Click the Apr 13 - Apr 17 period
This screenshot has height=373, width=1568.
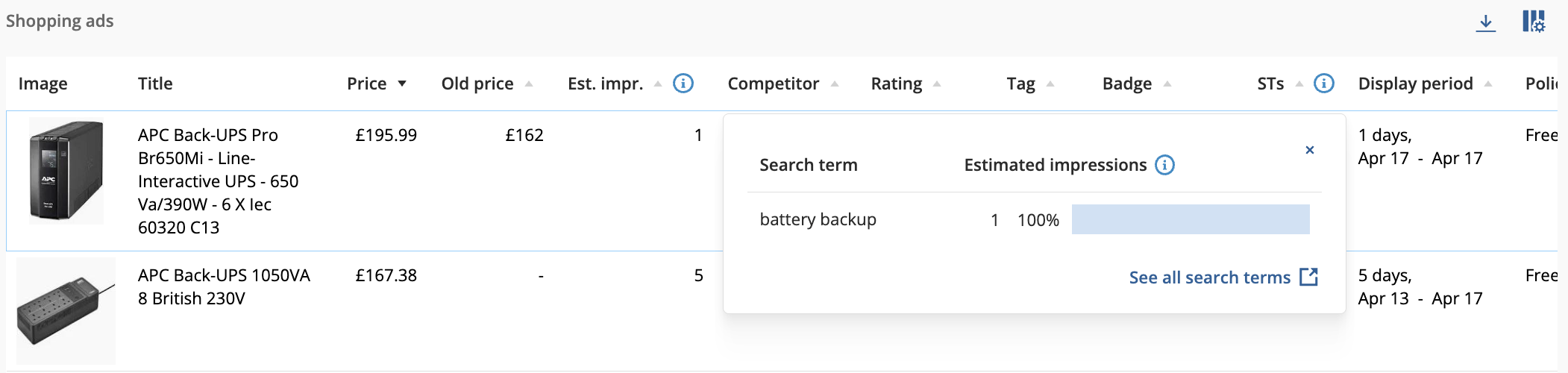point(1420,298)
